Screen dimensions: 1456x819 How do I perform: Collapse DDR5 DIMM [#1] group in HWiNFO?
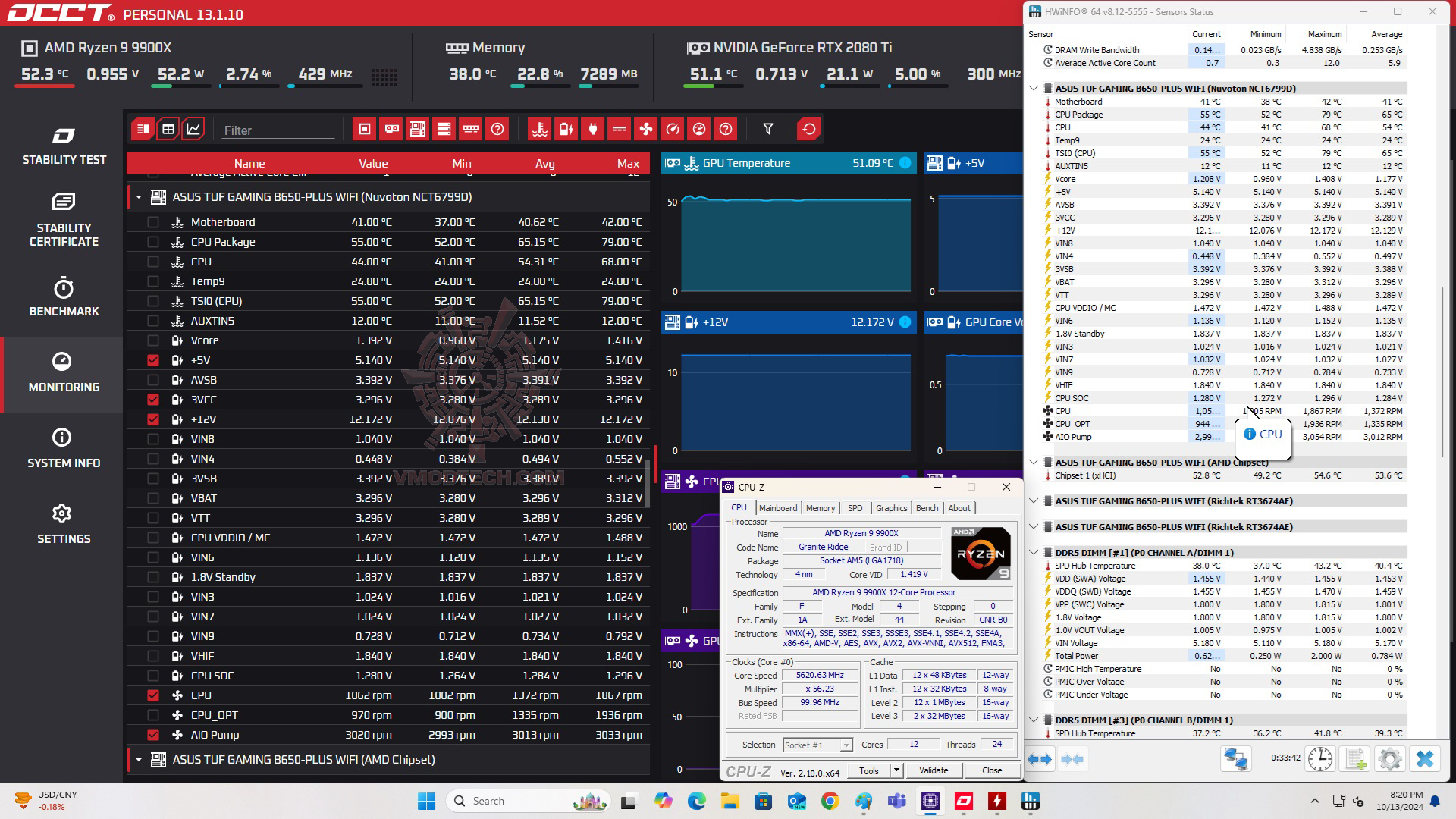(1034, 553)
